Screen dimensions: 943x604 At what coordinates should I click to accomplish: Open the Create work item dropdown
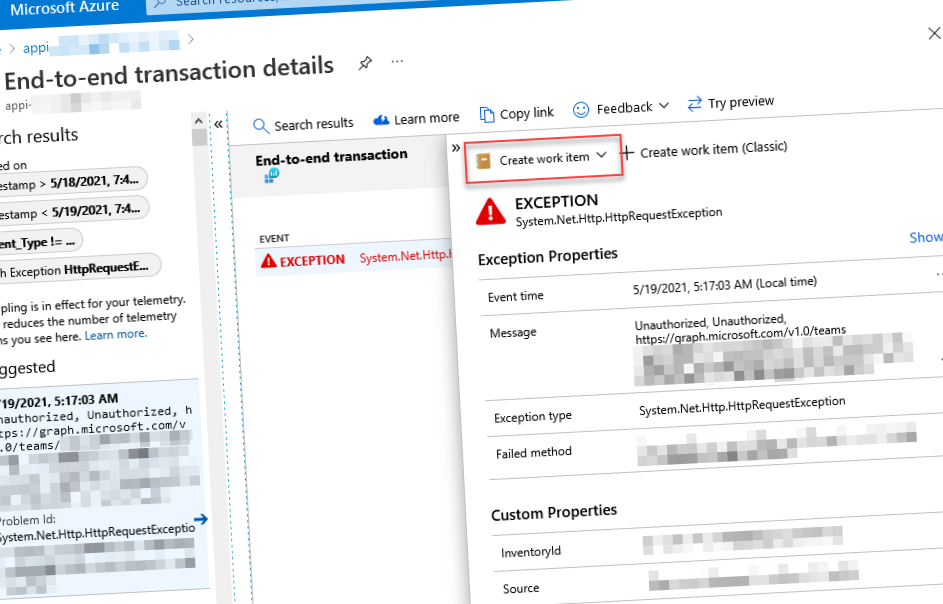coord(543,155)
